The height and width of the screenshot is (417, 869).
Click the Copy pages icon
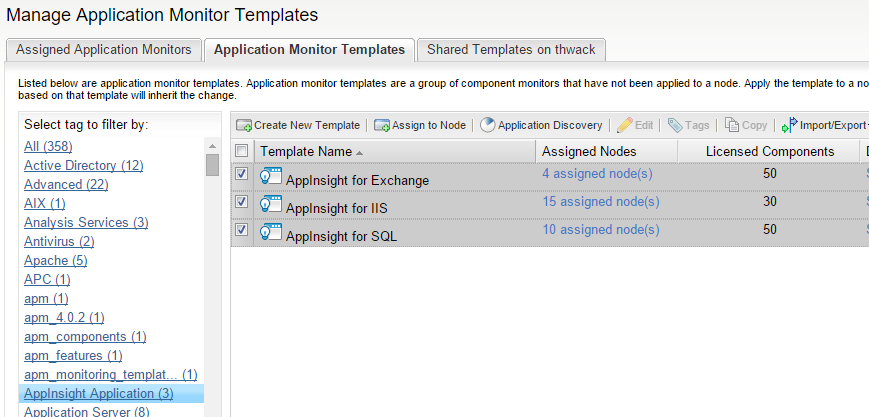(732, 125)
